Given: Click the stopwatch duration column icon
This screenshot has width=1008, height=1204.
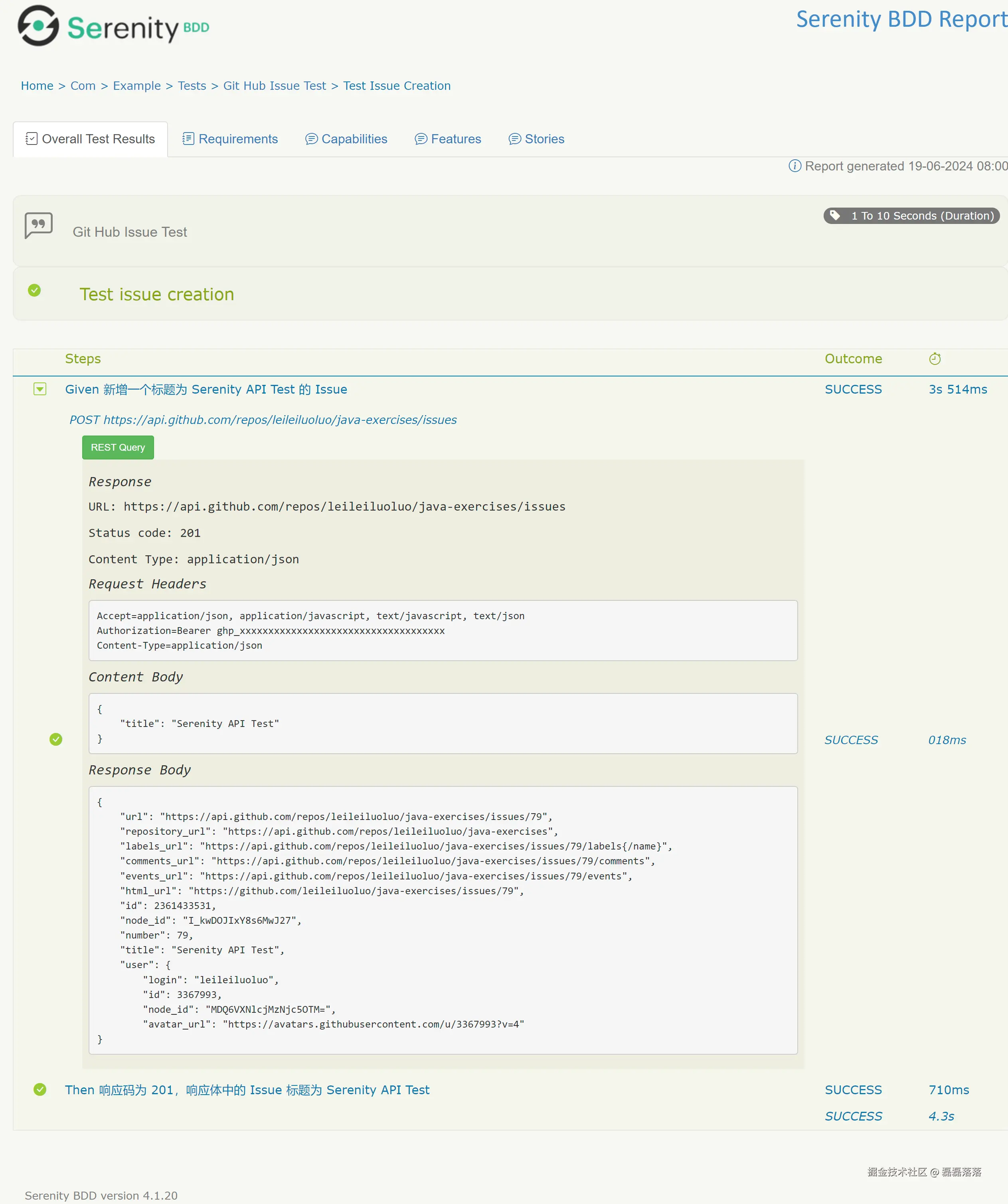Looking at the screenshot, I should (x=935, y=358).
